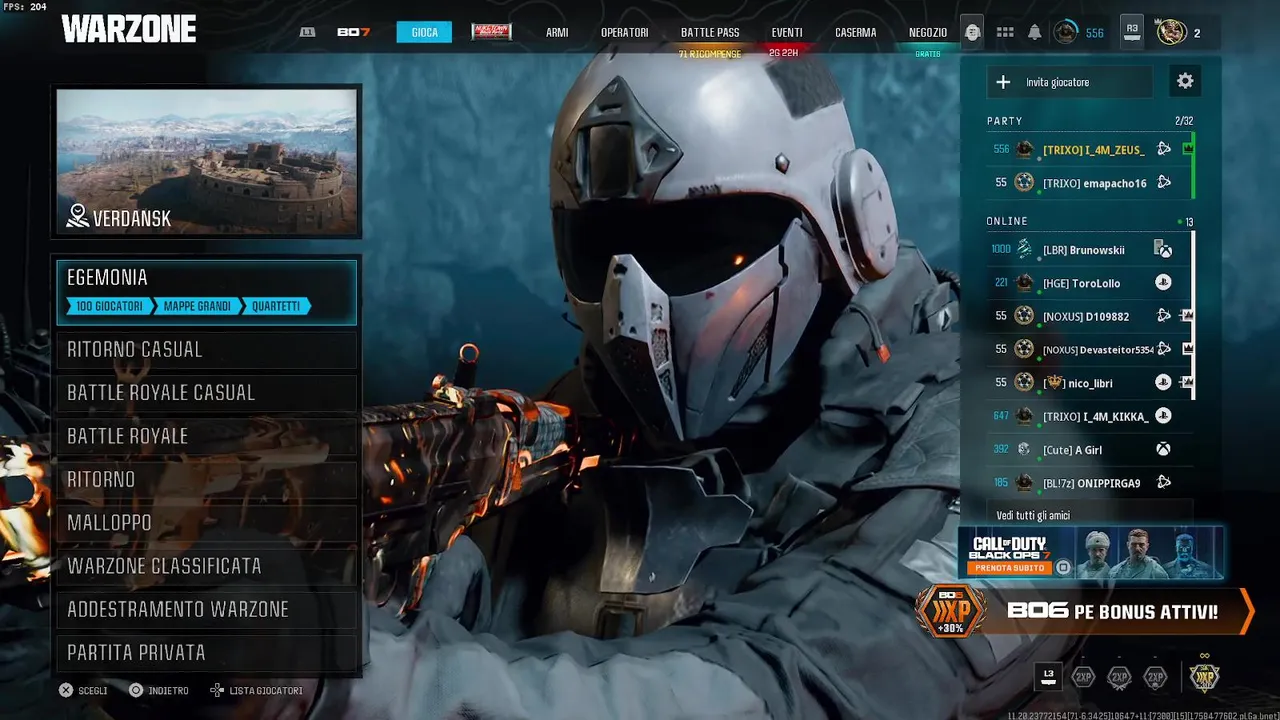The image size is (1280, 720).
Task: Open the EVENTI tab
Action: coord(787,32)
